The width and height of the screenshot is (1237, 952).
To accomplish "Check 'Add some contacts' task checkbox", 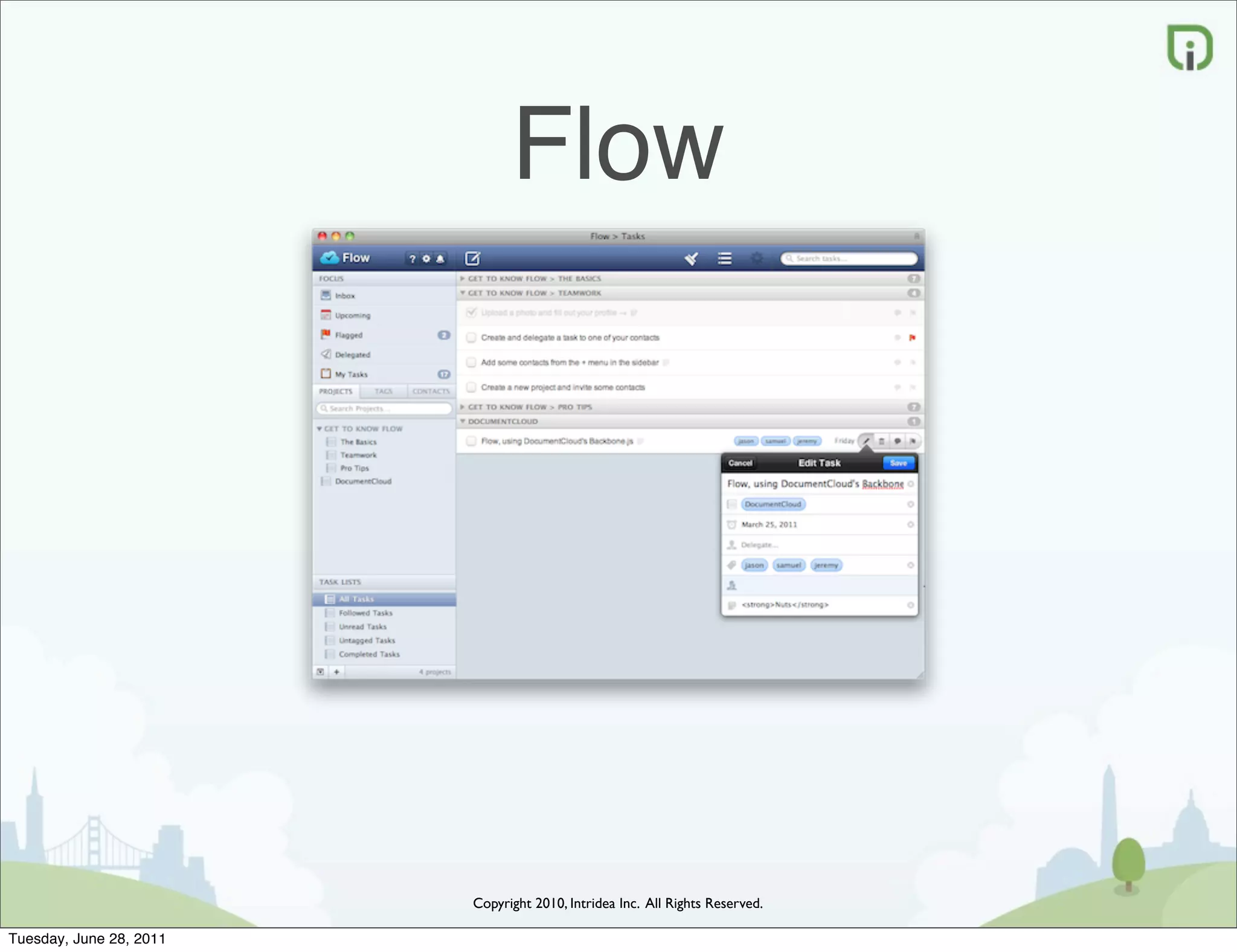I will coord(471,362).
